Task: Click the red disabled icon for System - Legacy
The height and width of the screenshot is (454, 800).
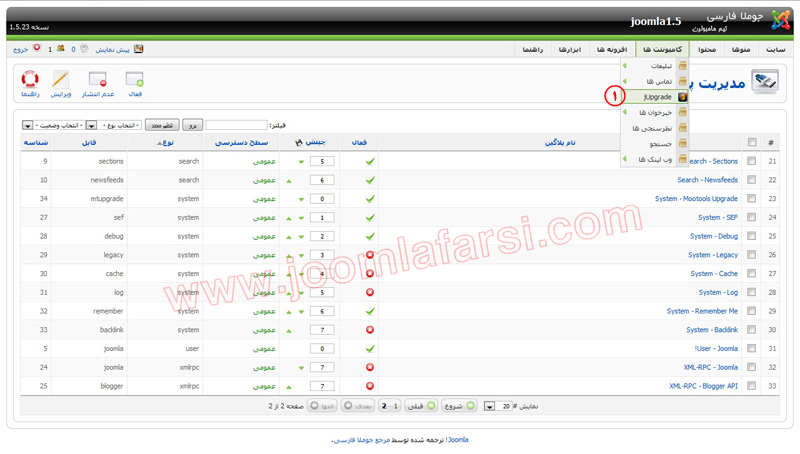Action: tap(370, 255)
